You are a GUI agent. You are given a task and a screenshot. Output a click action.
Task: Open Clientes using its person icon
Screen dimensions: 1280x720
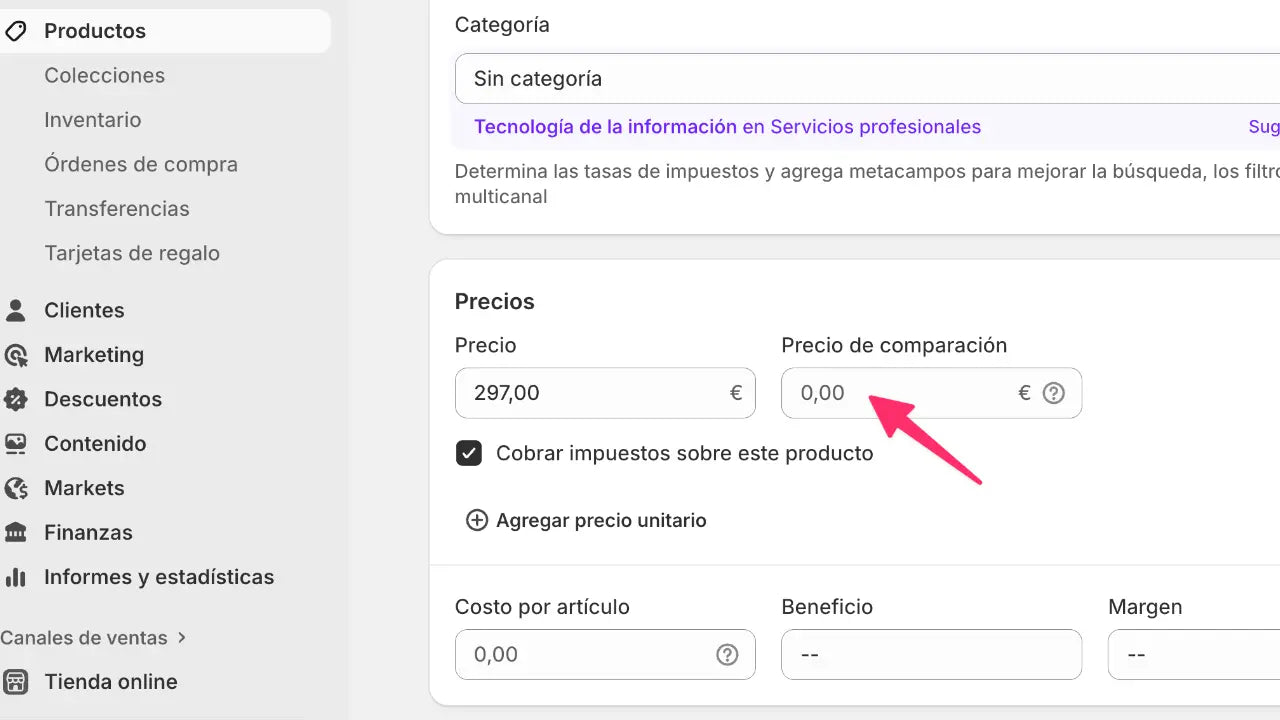15,310
